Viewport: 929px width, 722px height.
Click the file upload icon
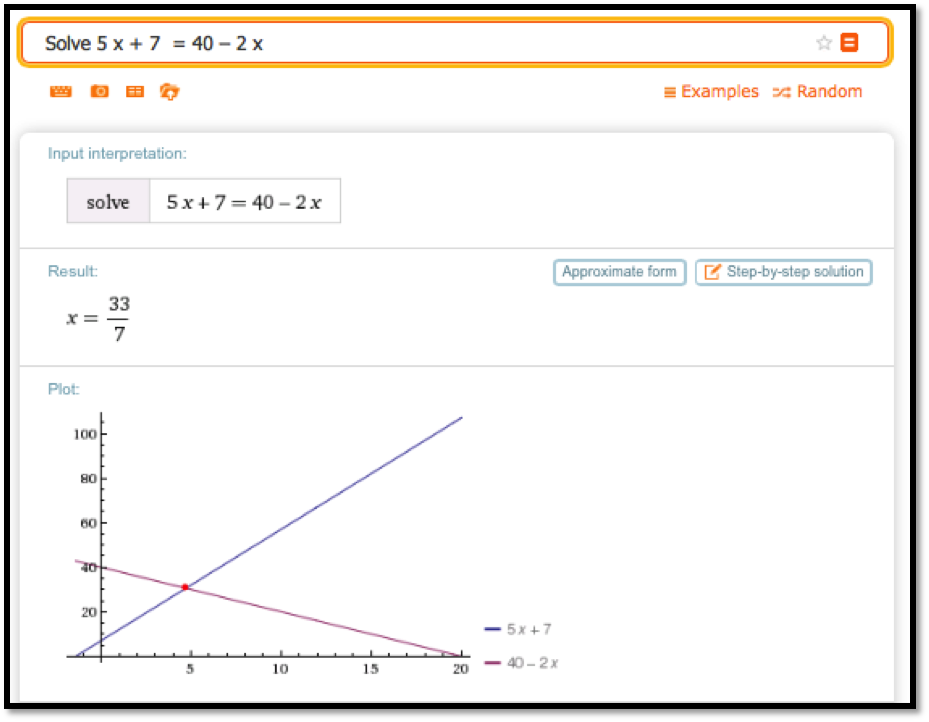(169, 92)
